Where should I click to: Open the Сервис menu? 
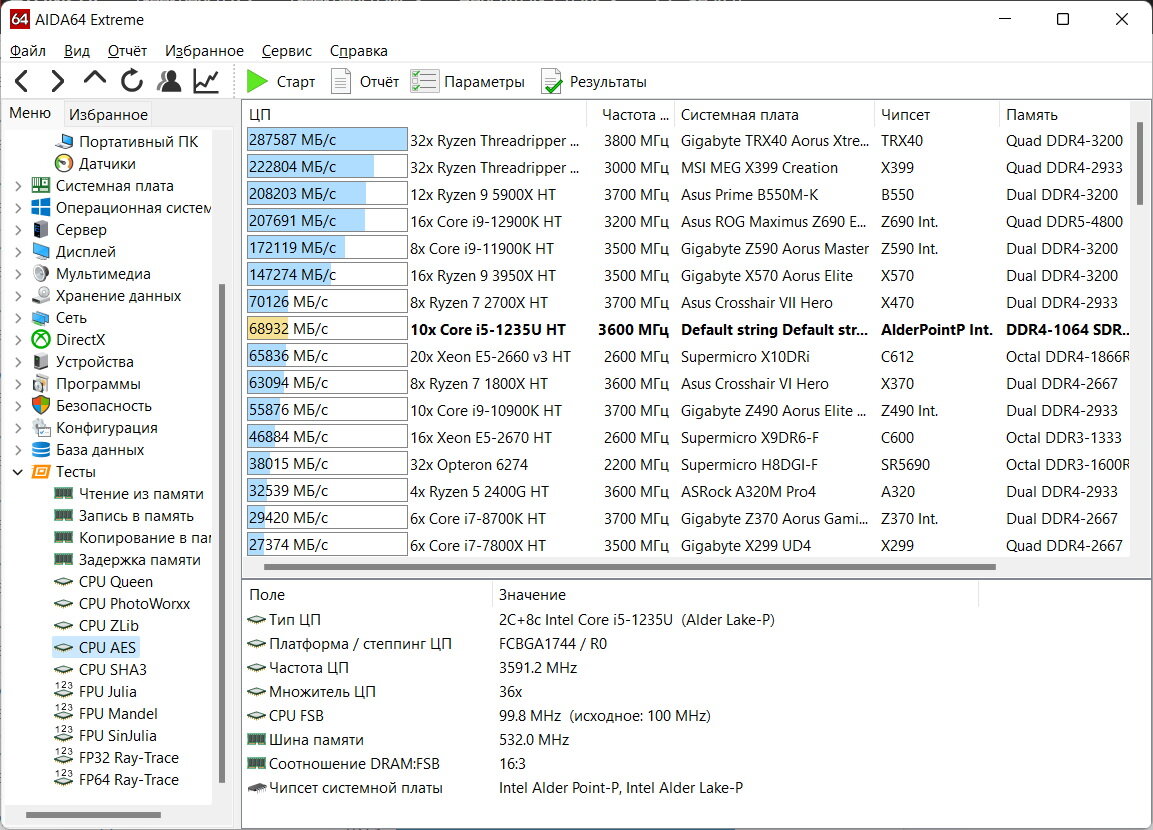pyautogui.click(x=287, y=51)
